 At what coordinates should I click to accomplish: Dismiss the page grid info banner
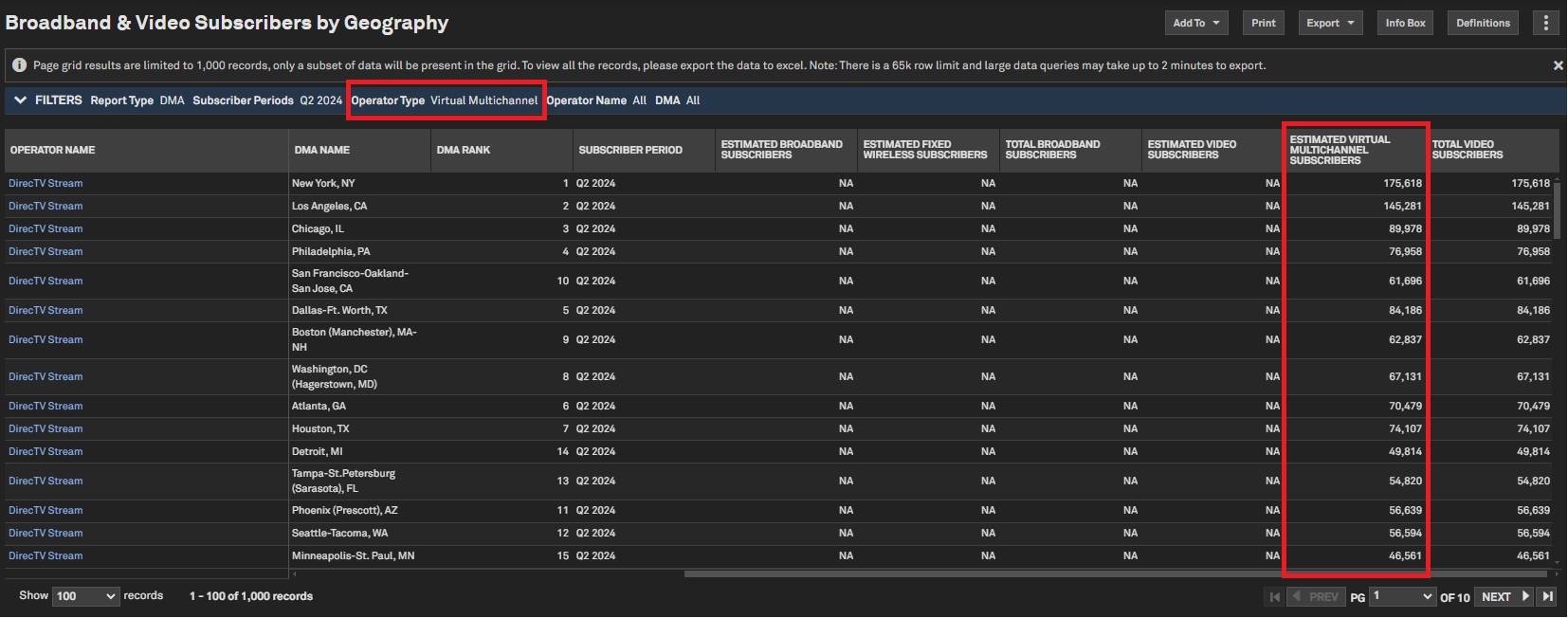(1558, 65)
